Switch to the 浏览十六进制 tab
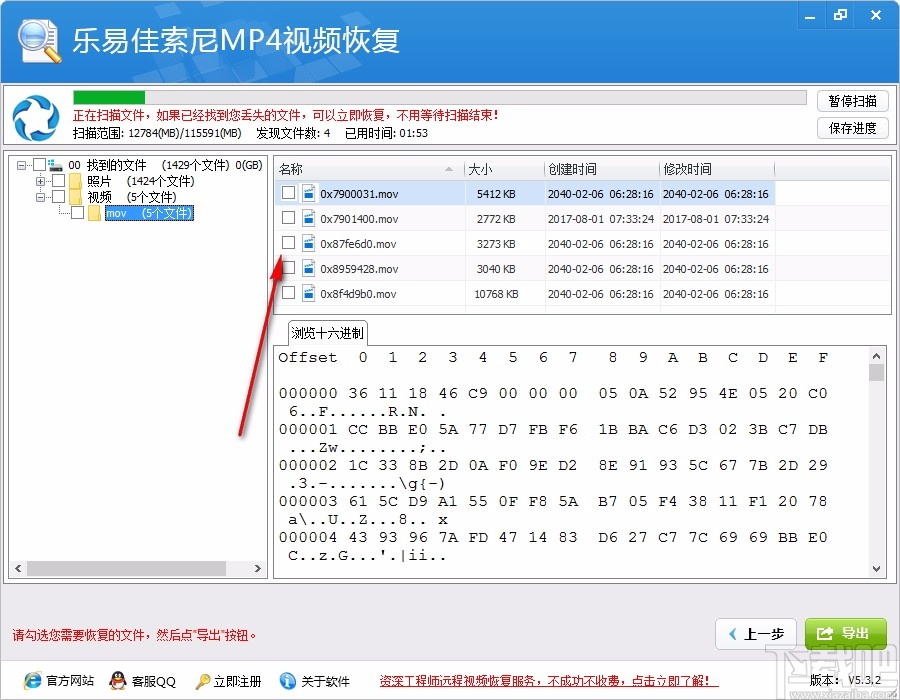The image size is (900, 700). (325, 333)
